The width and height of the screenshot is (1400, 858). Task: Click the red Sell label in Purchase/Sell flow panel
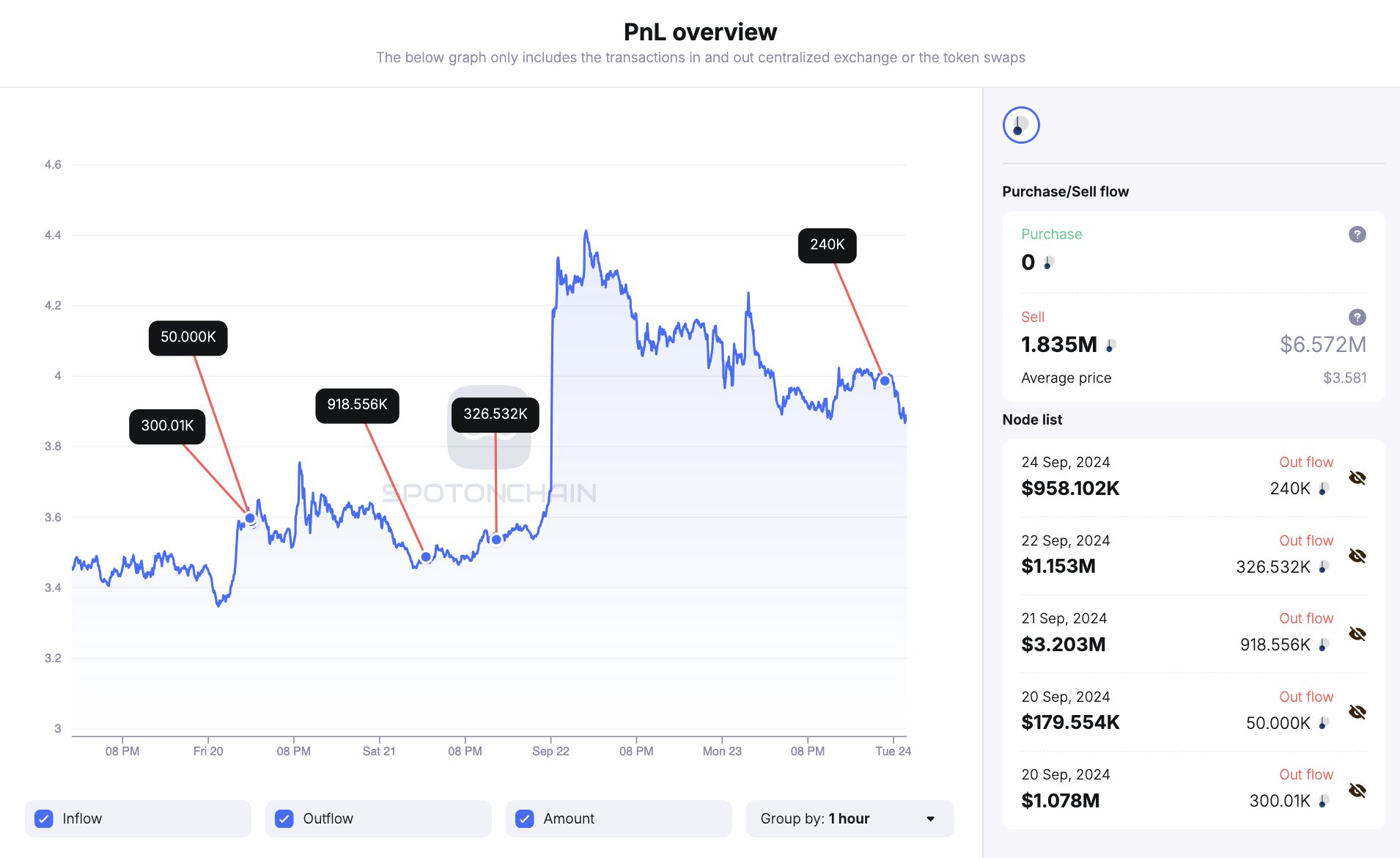tap(1033, 317)
